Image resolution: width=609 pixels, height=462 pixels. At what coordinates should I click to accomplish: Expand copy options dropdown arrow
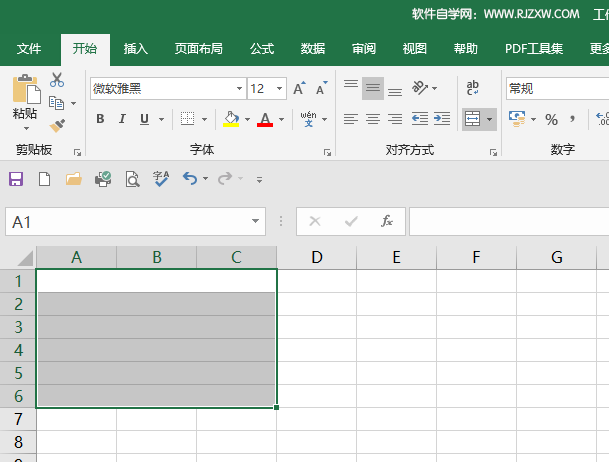coord(73,103)
